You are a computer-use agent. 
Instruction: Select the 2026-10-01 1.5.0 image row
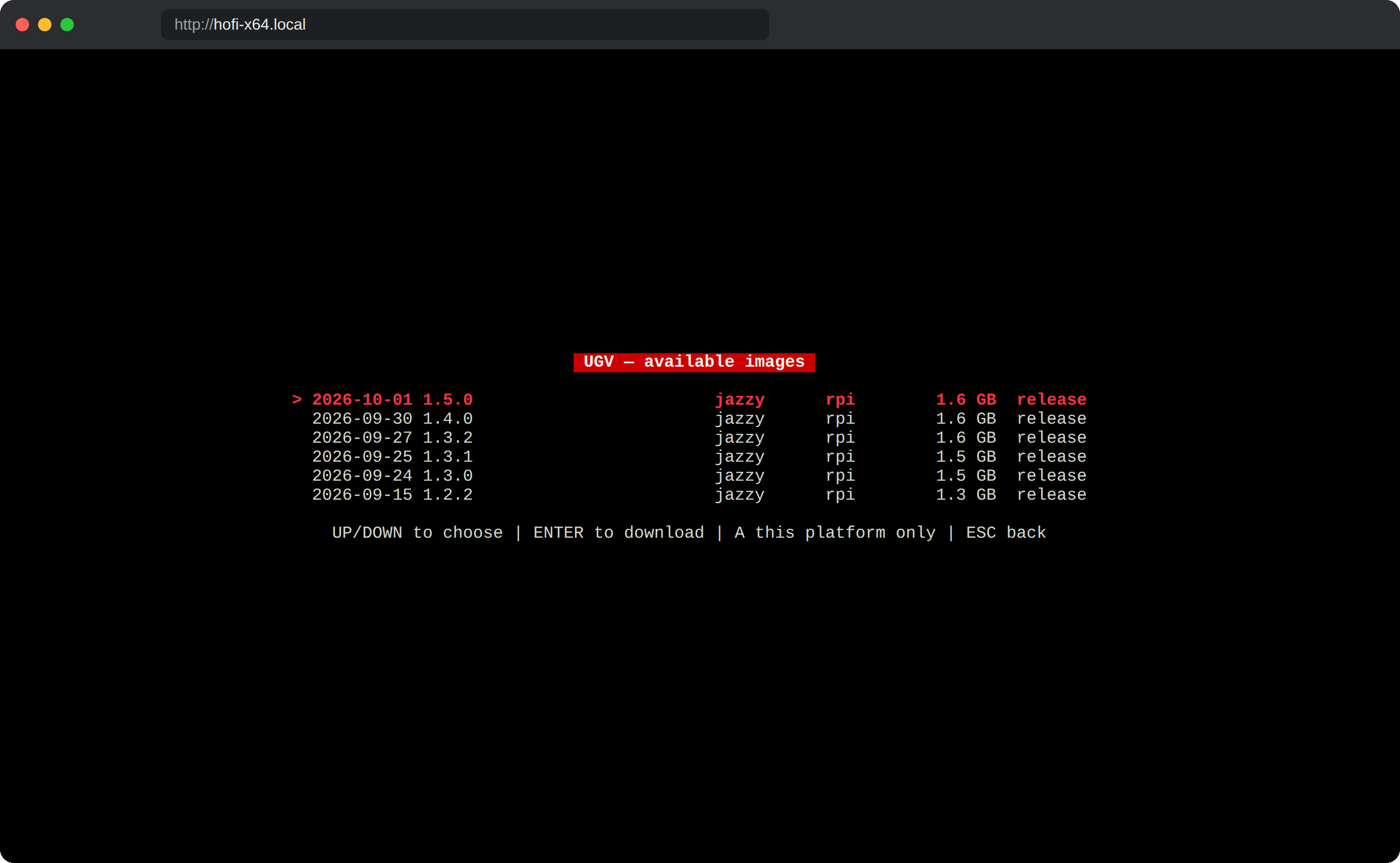click(689, 400)
